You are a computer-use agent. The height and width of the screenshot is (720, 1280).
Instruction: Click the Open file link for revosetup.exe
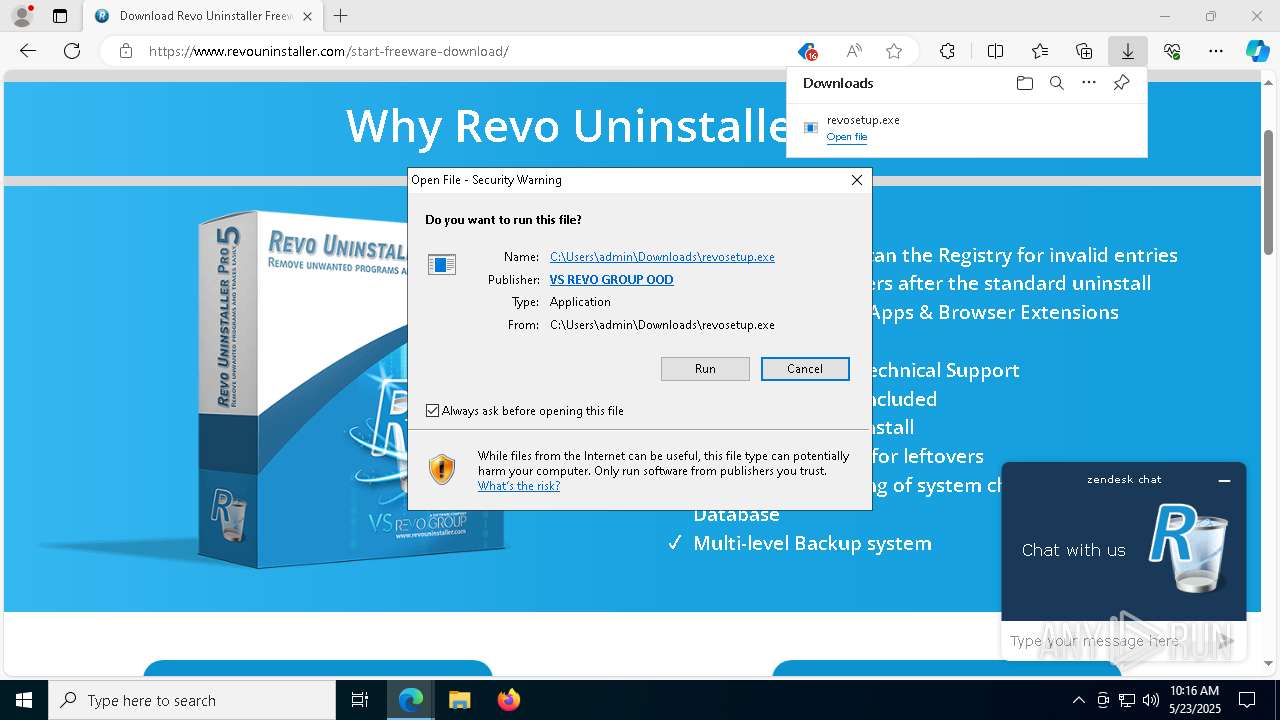click(x=847, y=137)
